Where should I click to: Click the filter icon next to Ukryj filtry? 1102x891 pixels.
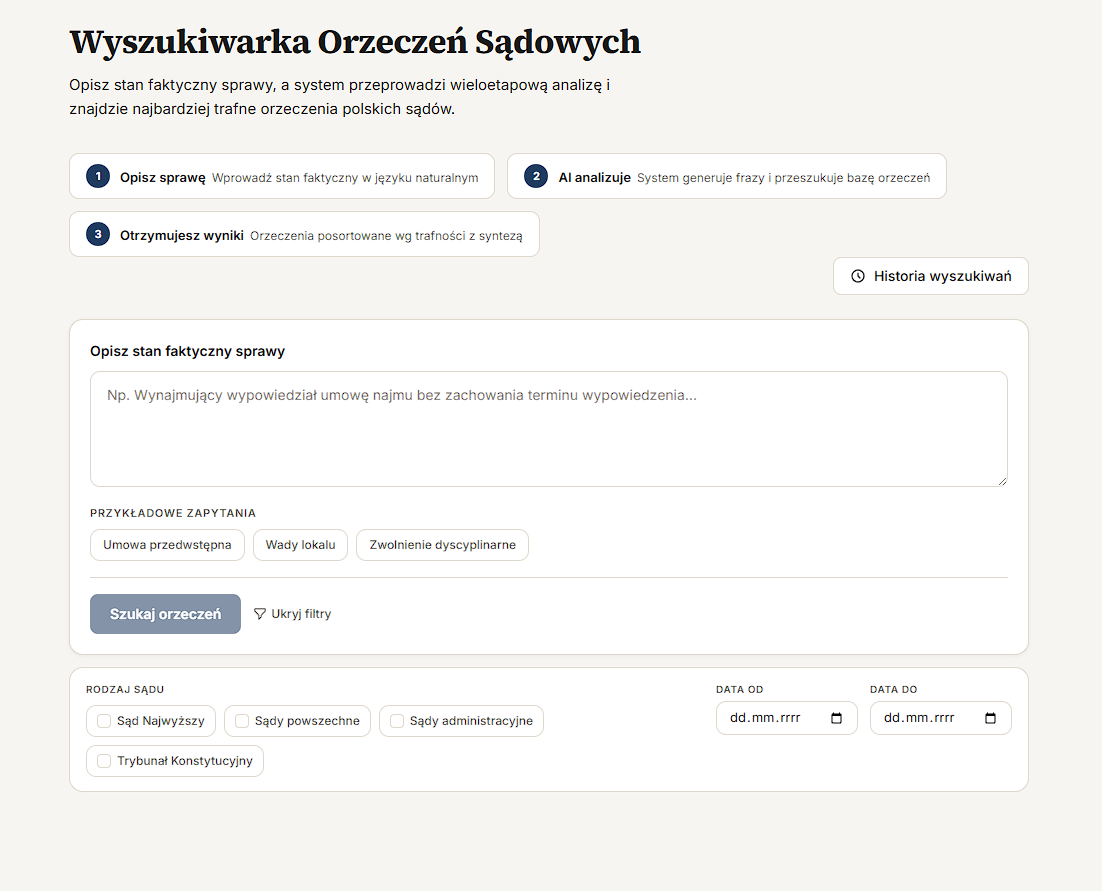click(260, 613)
